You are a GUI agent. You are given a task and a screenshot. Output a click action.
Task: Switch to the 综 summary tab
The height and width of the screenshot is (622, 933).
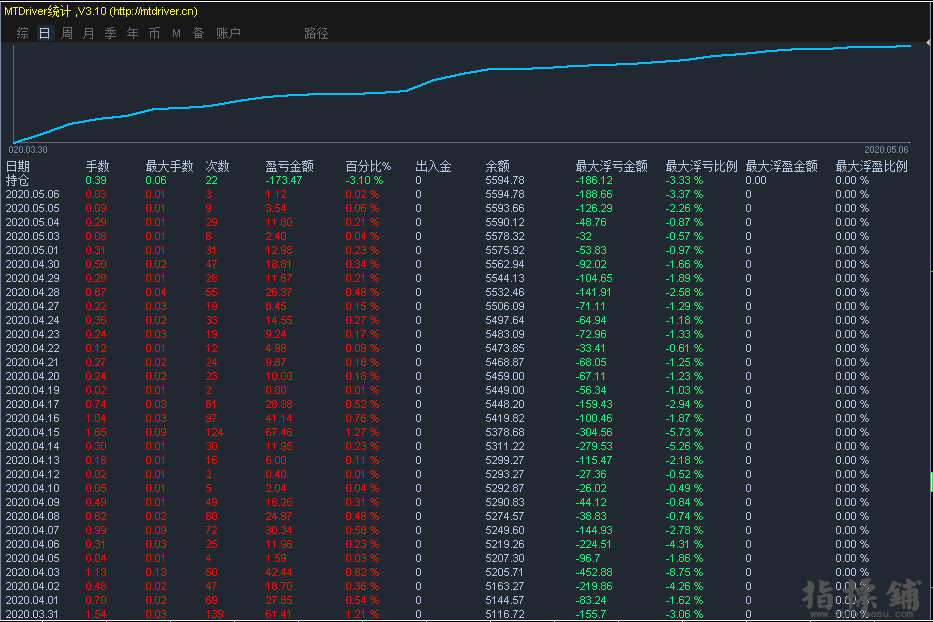[x=23, y=33]
